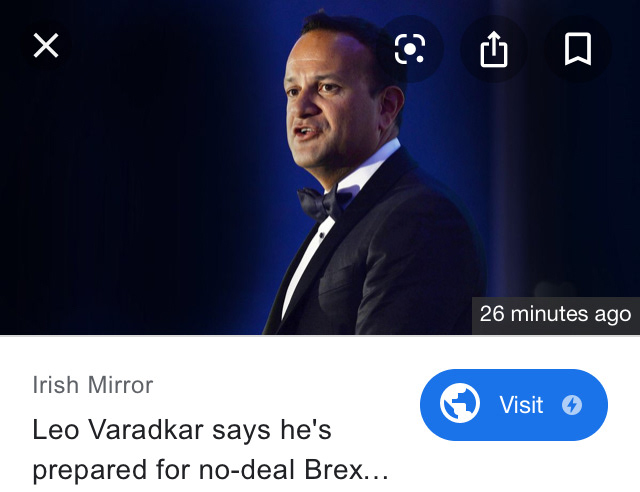Click the AMP lightning bolt icon
Viewport: 640px width, 492px height.
(x=572, y=405)
